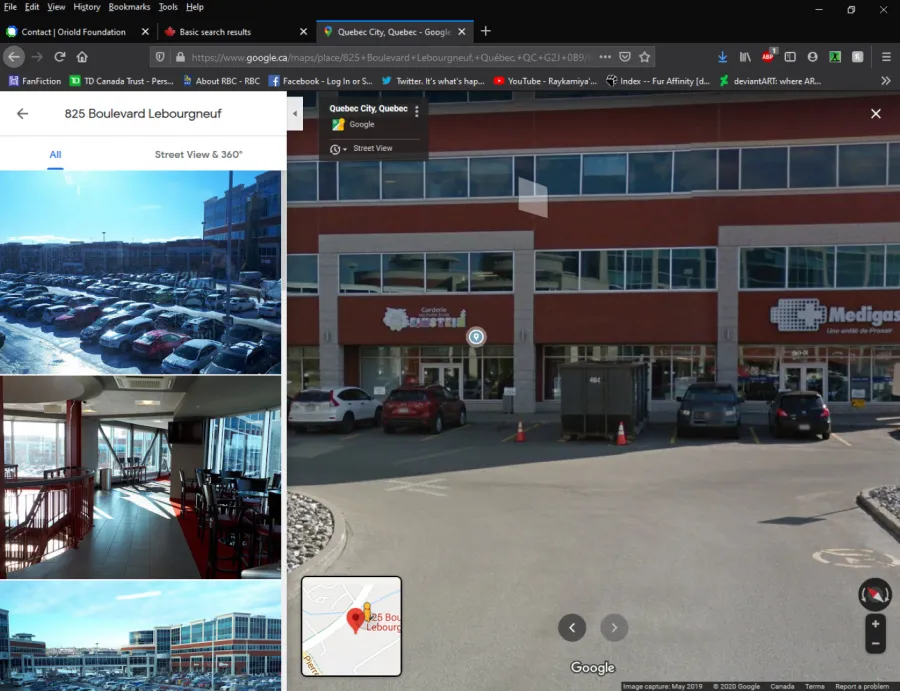Open the File menu

10,7
